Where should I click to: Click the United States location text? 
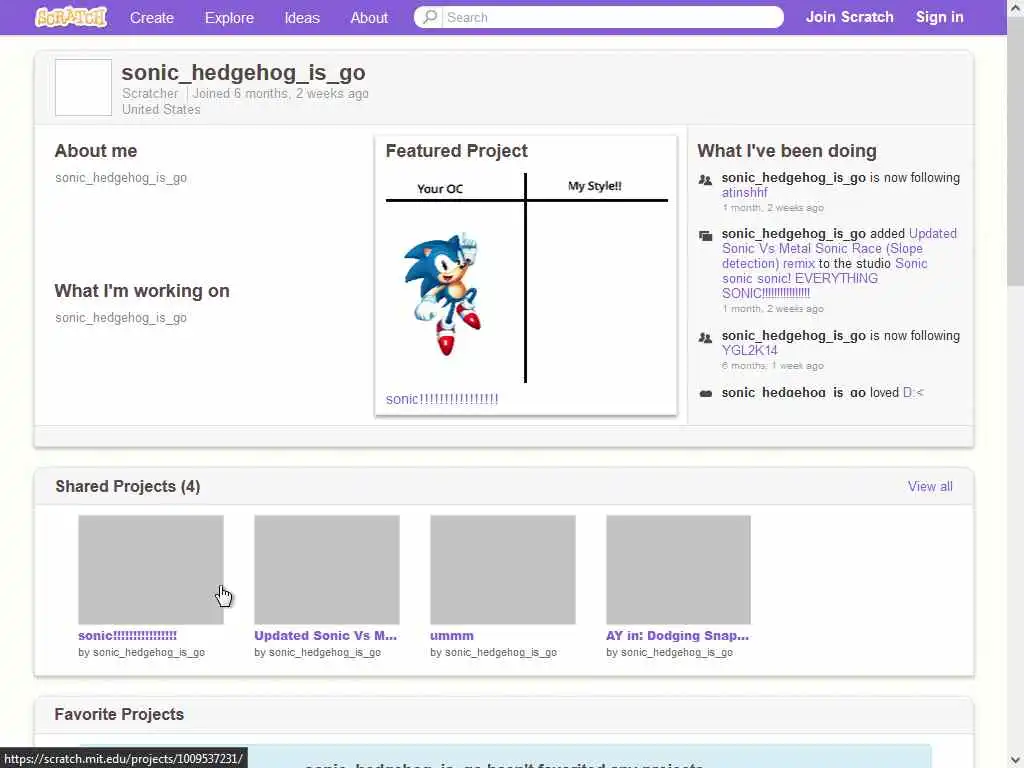point(161,110)
